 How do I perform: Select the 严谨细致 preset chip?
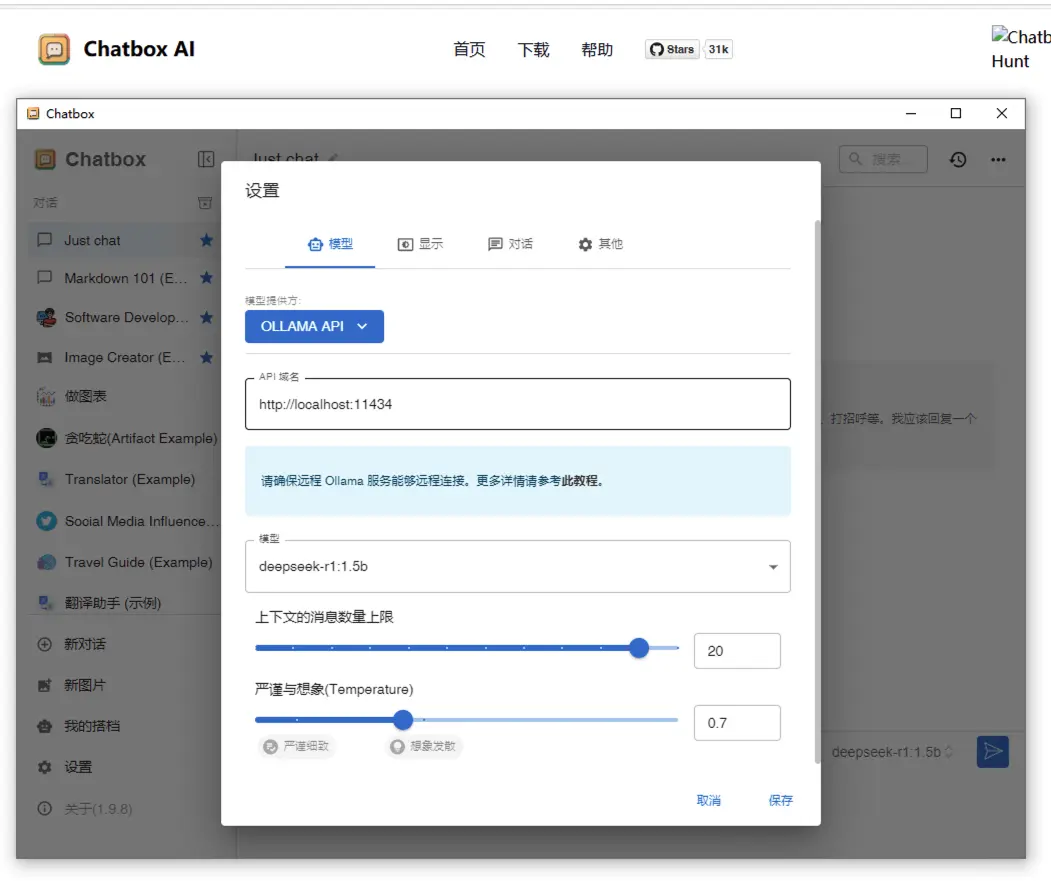tap(296, 746)
